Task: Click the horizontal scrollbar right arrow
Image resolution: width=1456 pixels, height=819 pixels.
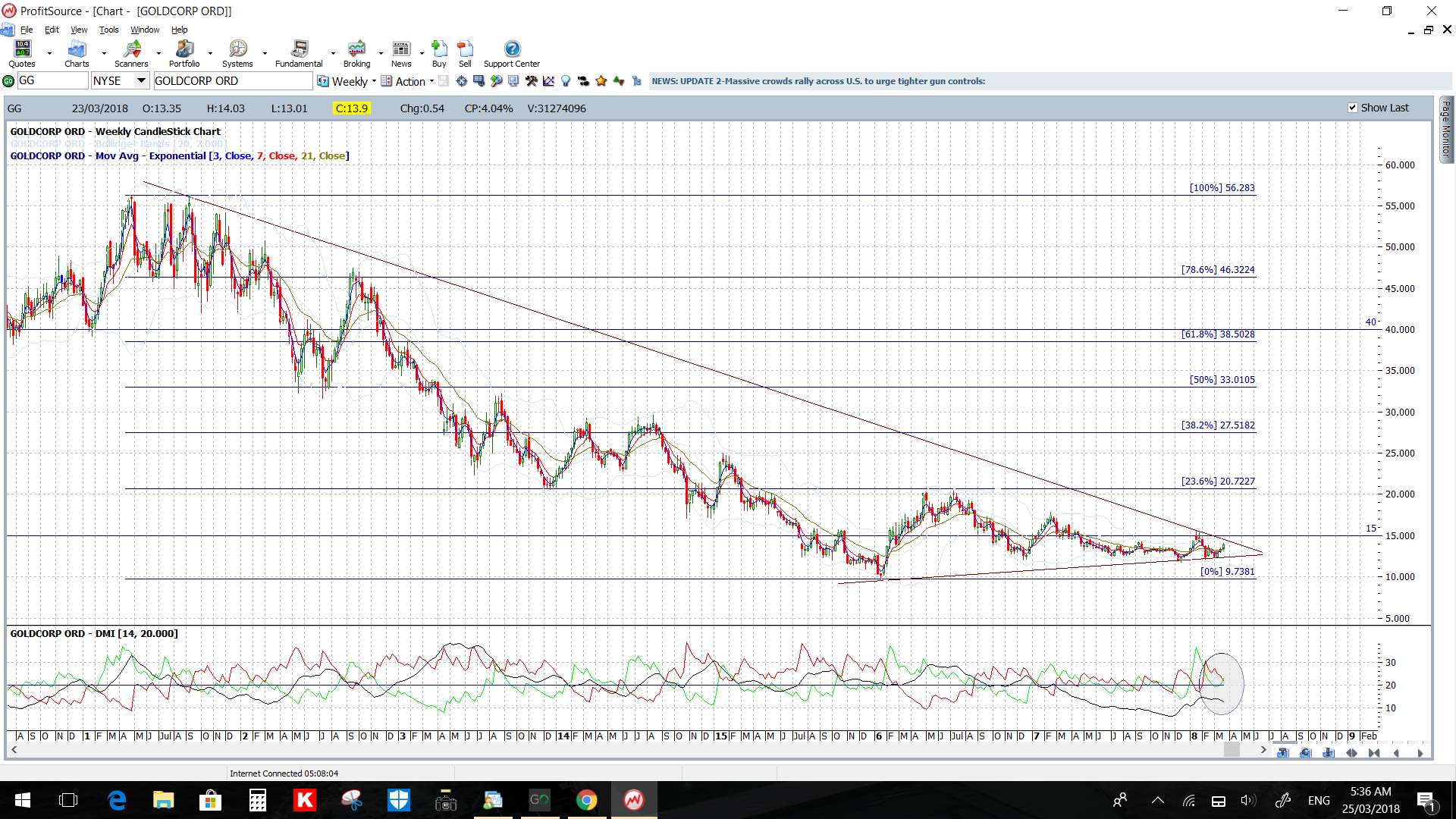Action: (x=1263, y=750)
